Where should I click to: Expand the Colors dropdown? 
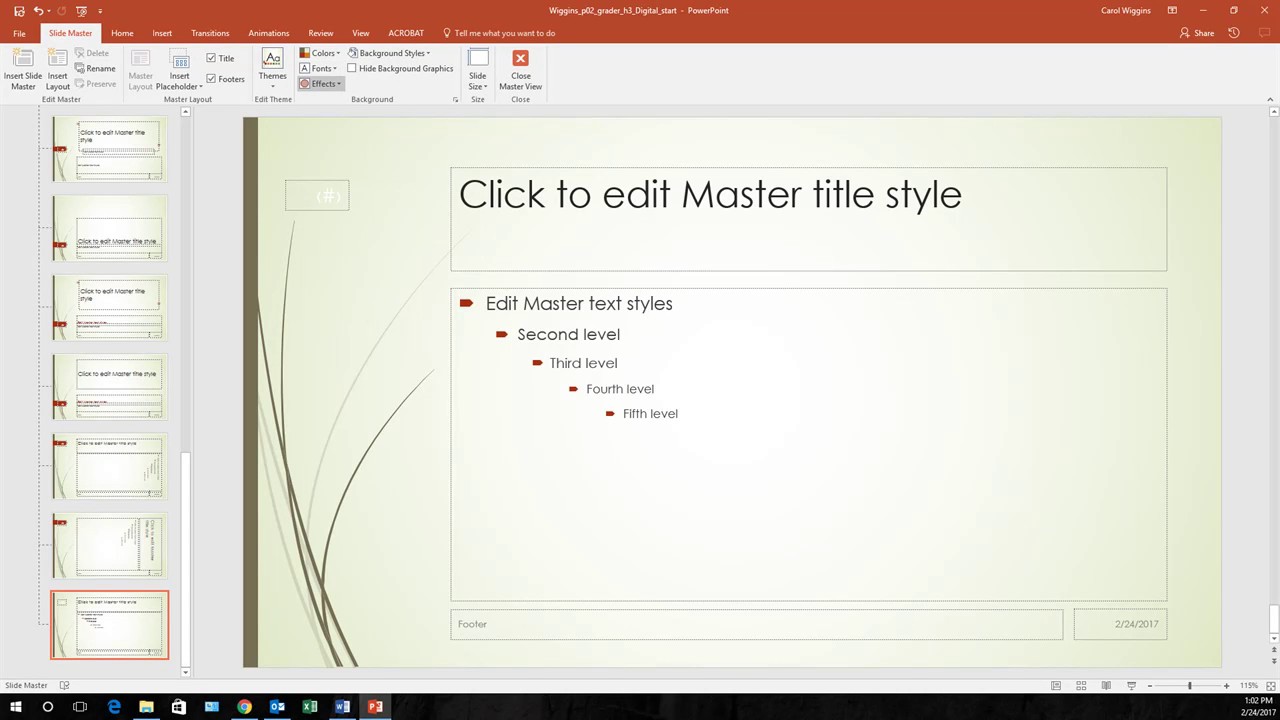click(x=320, y=53)
